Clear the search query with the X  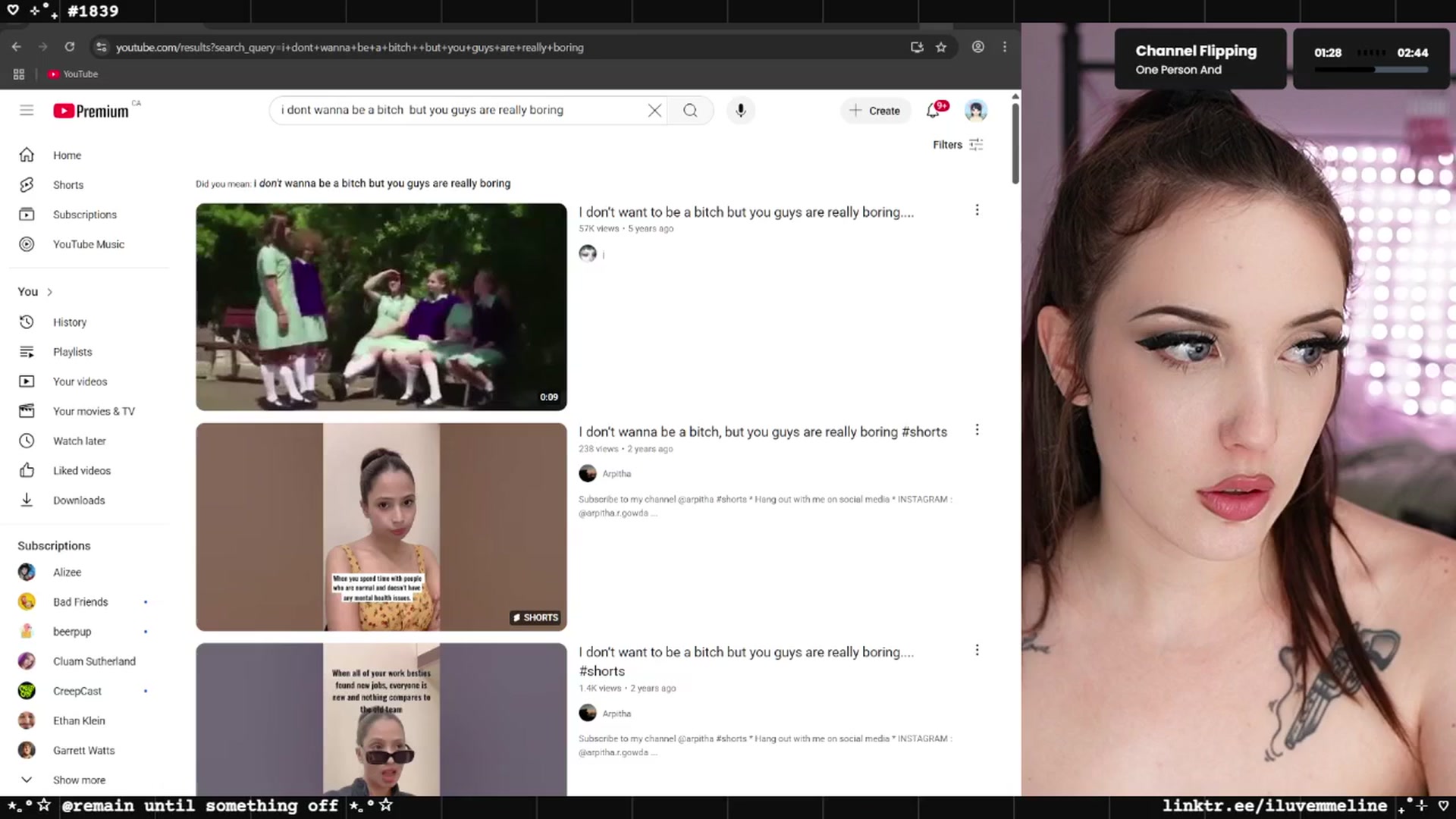click(654, 111)
